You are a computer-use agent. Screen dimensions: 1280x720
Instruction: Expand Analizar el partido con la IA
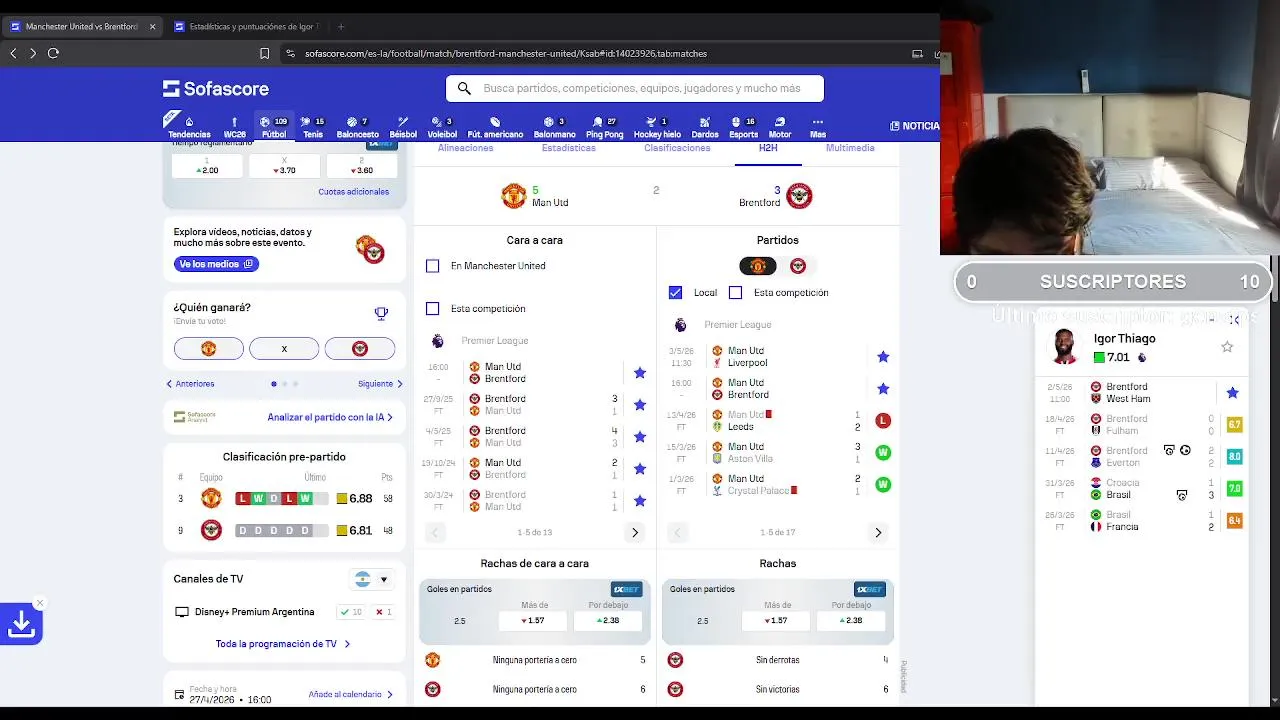click(x=330, y=417)
